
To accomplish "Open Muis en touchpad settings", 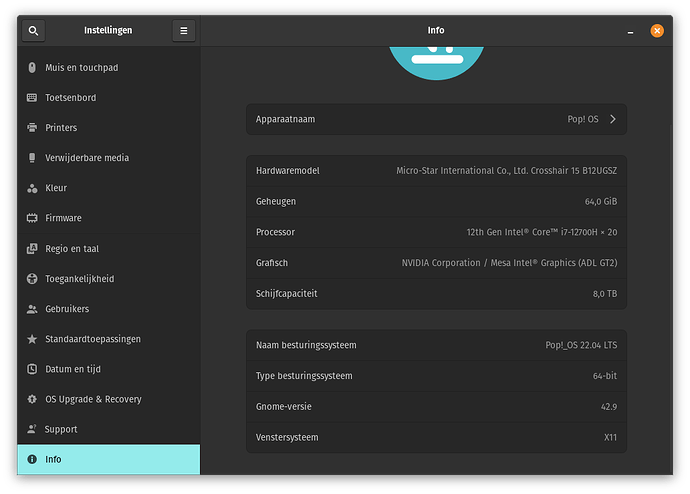I will coord(109,67).
